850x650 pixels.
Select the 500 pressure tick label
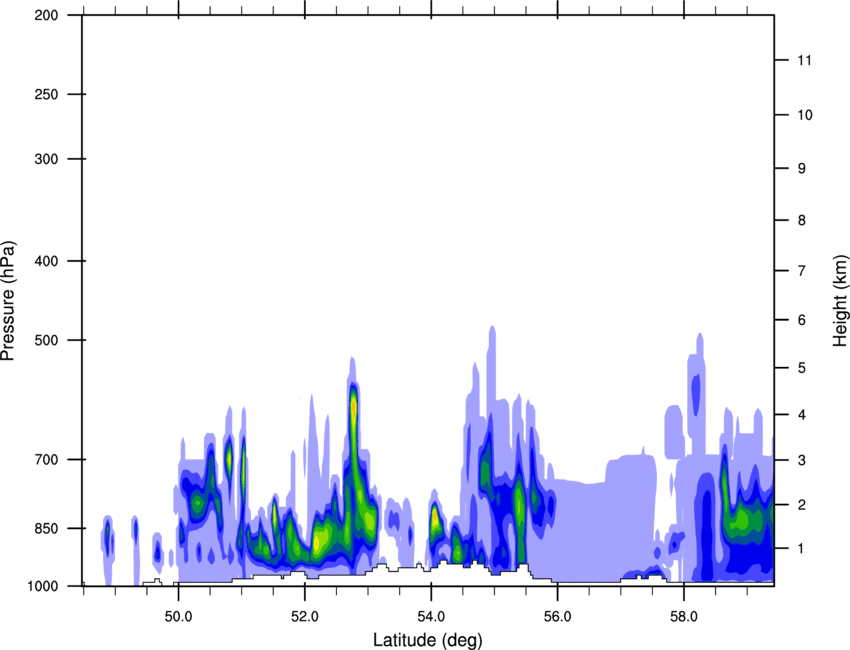46,340
